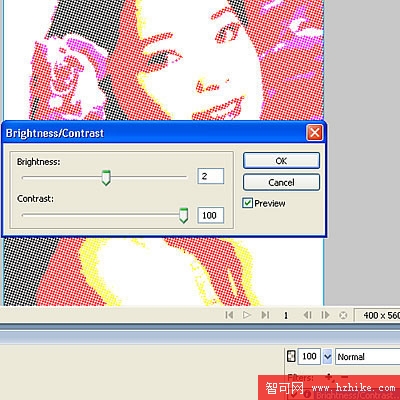Click OK in Brightness/Contrast dialog
The width and height of the screenshot is (400, 400).
(x=281, y=161)
